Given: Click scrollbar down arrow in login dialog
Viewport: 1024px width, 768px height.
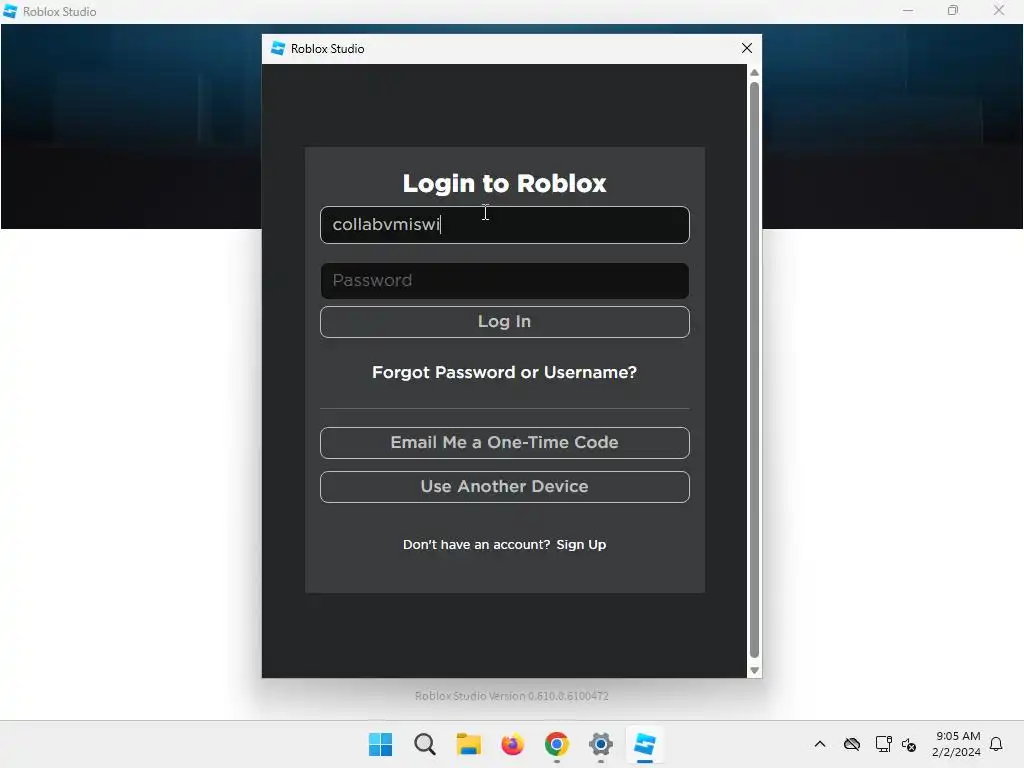Looking at the screenshot, I should (754, 671).
